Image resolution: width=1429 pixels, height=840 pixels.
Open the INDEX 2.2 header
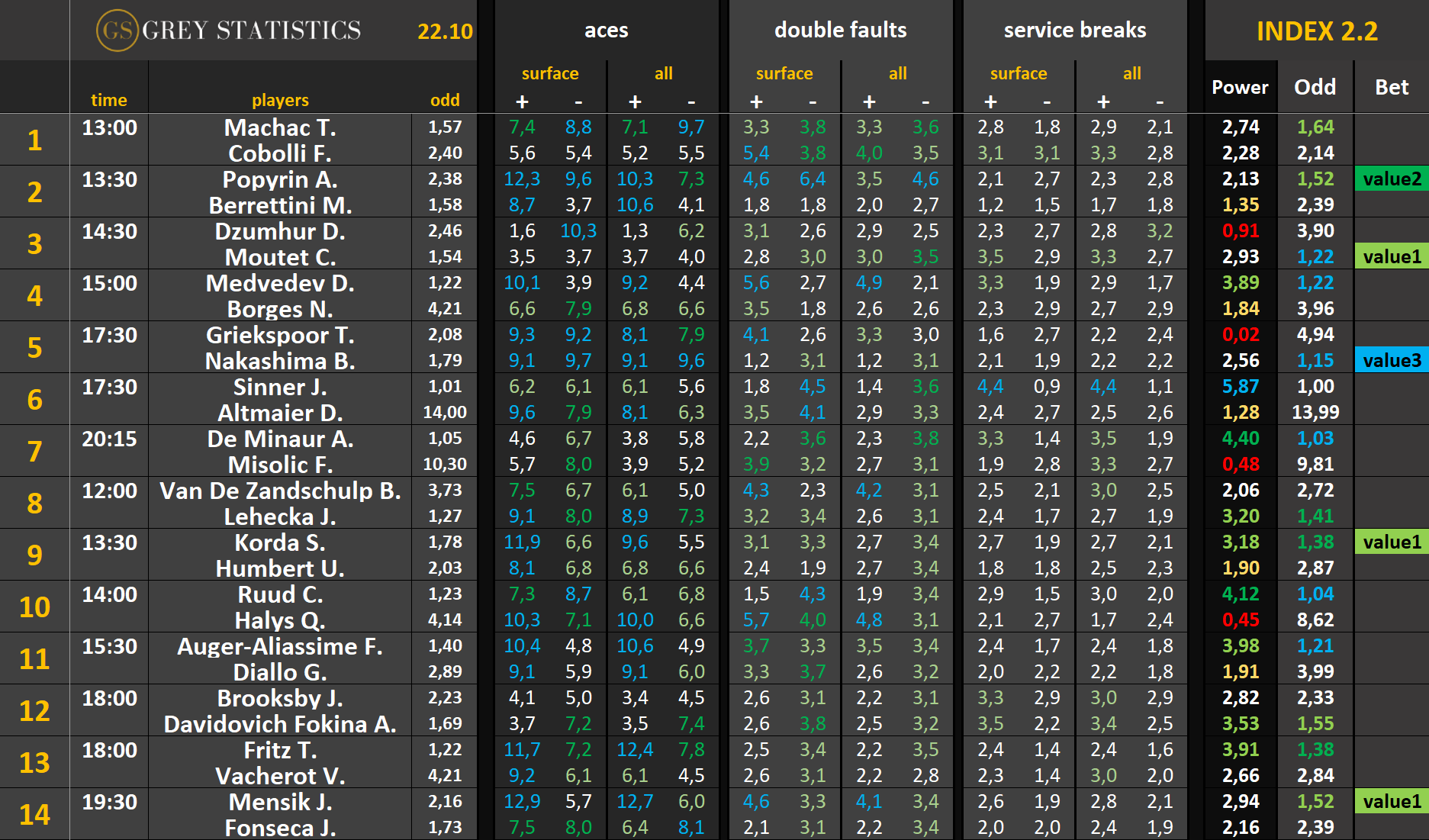point(1317,31)
